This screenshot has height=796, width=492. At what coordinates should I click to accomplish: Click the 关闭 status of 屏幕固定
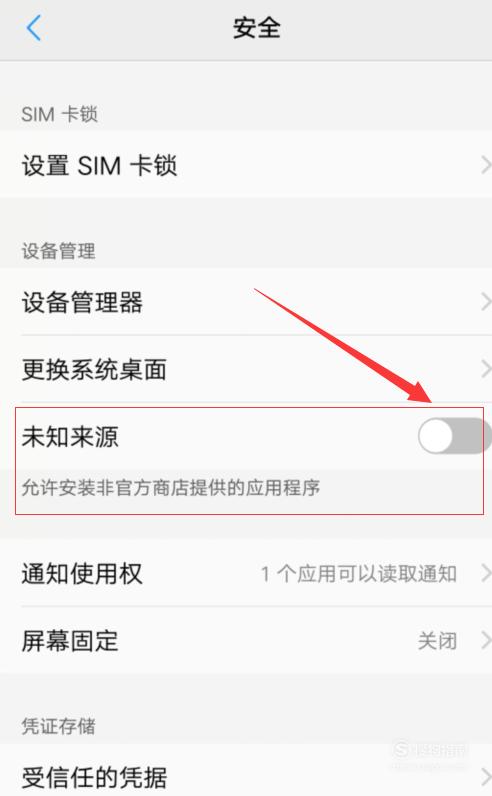(437, 641)
